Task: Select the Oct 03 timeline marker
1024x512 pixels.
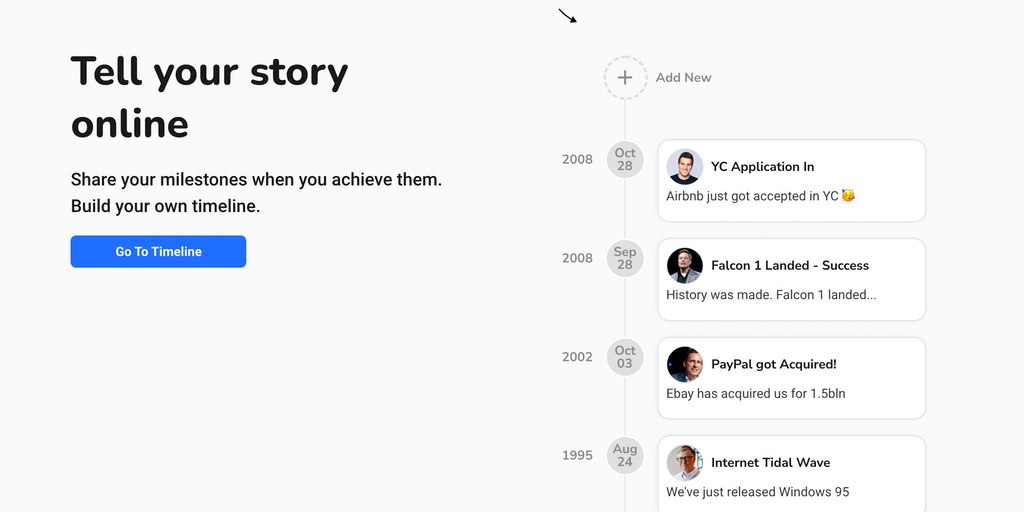Action: coord(625,357)
